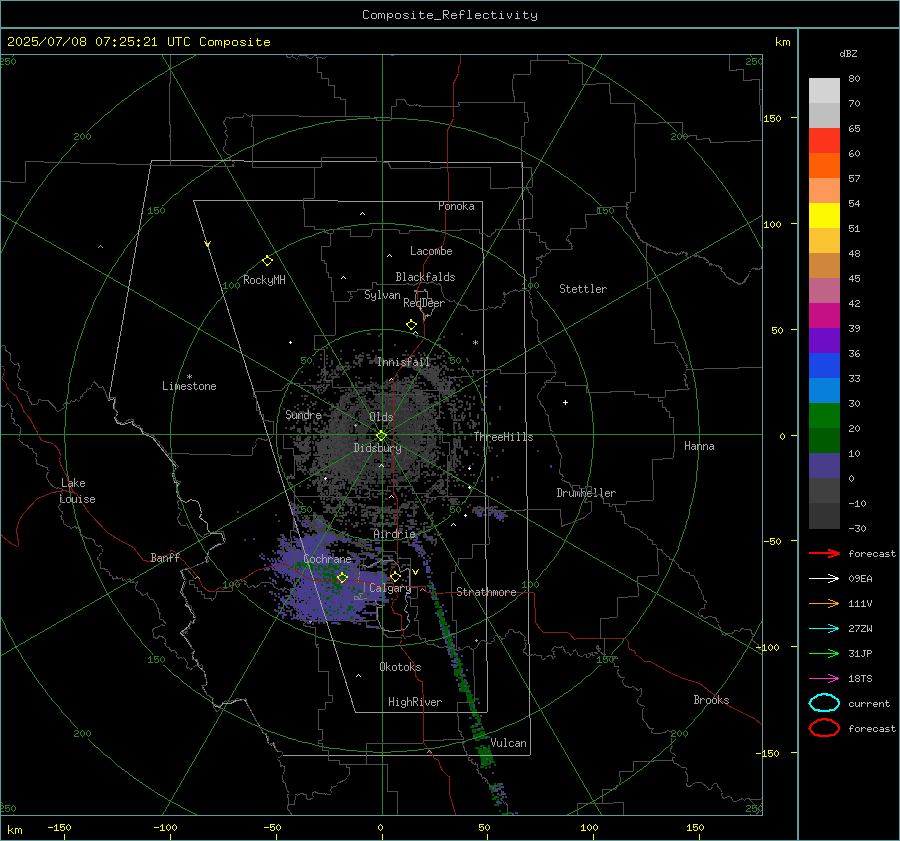The width and height of the screenshot is (900, 841).
Task: Click the white 09EA arrow icon
Action: tap(824, 579)
